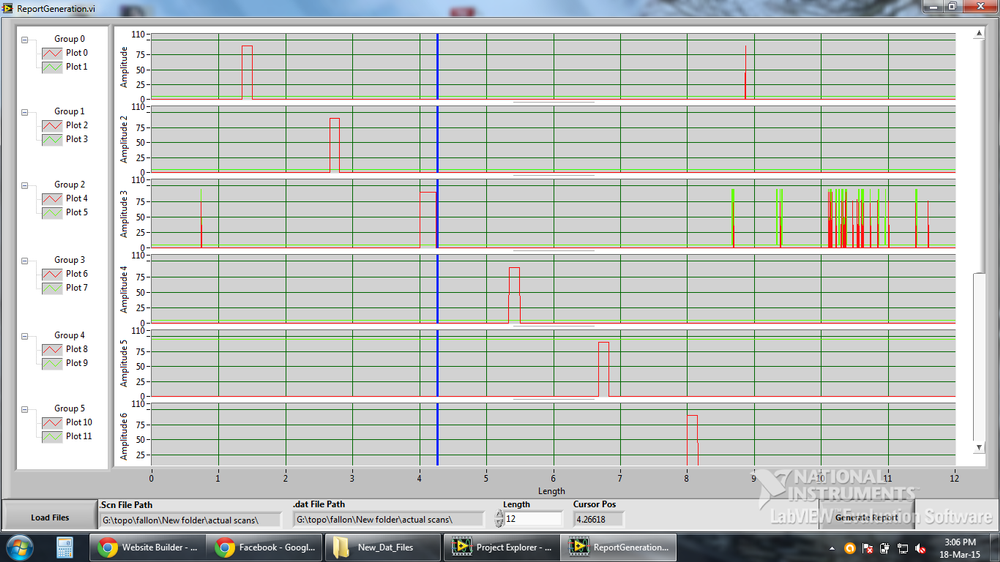Click the orange circle tray icon
Screen dimensions: 1000x562
[x=849, y=548]
